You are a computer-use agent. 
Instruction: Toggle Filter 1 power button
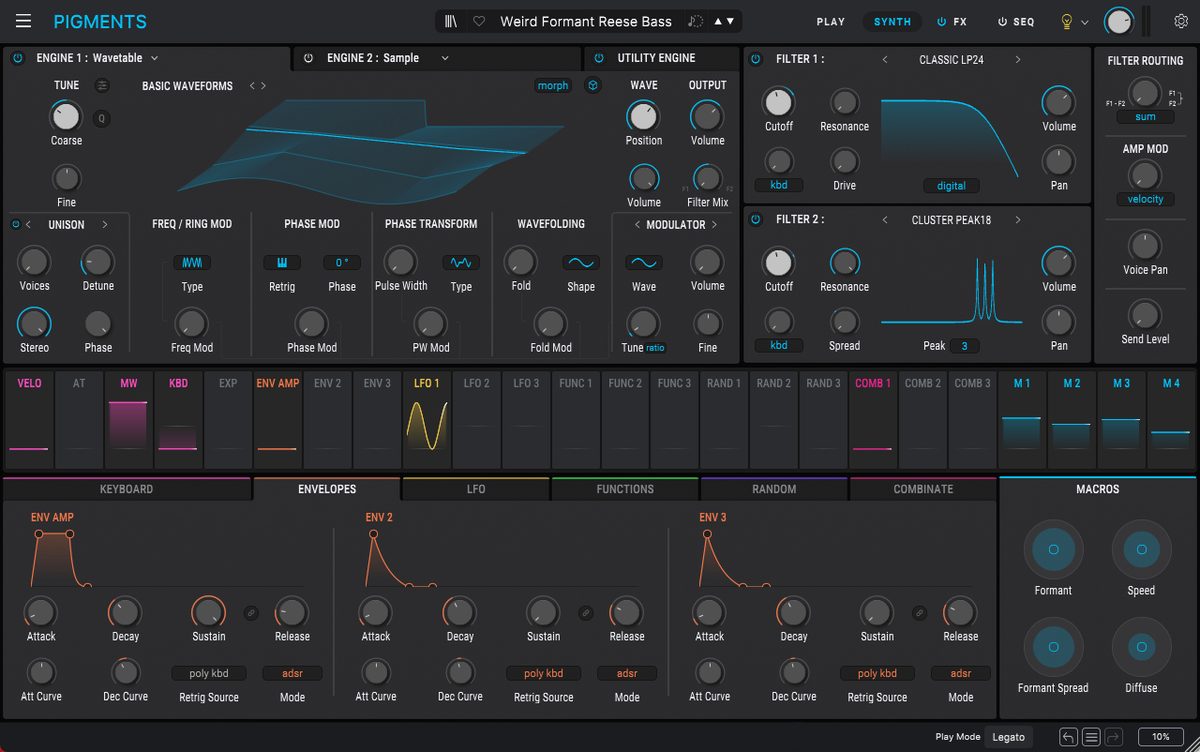[755, 59]
